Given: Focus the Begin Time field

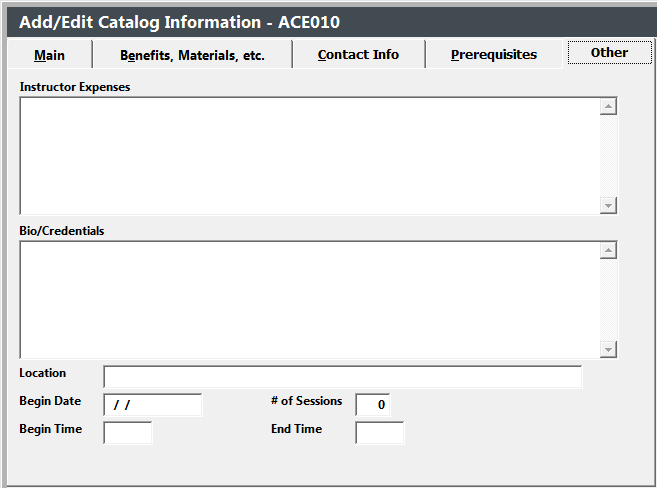Looking at the screenshot, I should tap(128, 433).
